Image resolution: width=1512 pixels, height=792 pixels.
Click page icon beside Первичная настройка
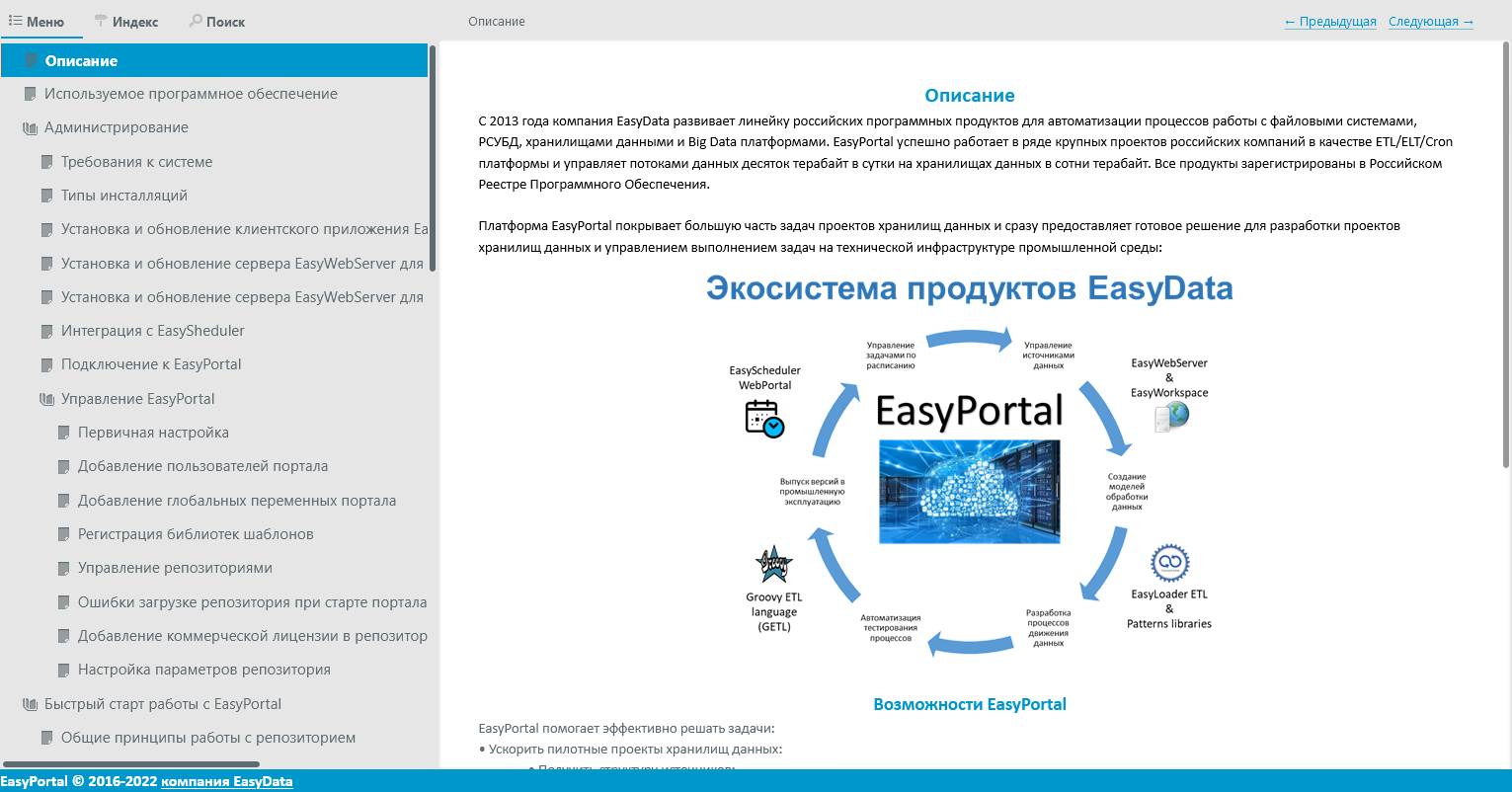(x=64, y=433)
